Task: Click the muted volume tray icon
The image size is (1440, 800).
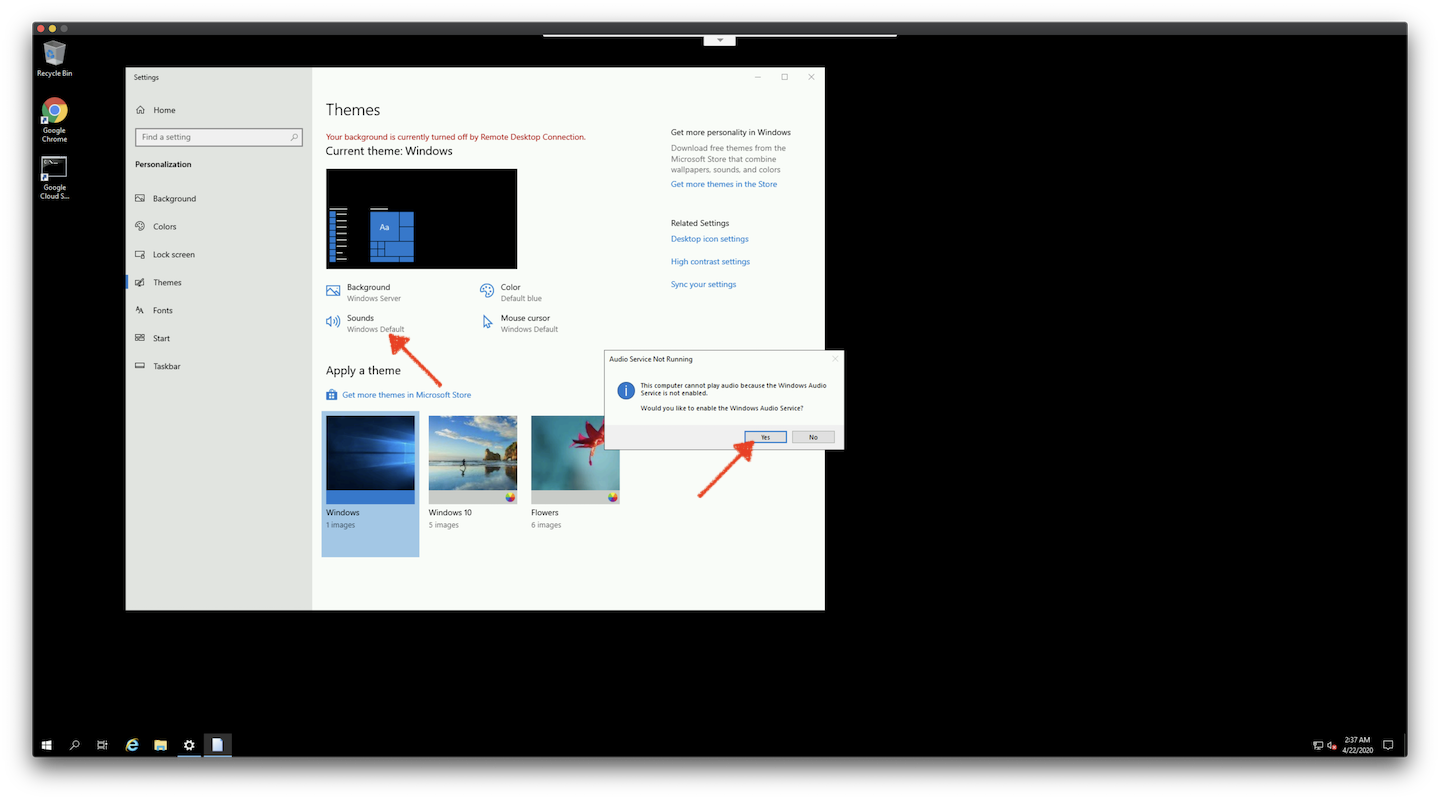Action: 1332,745
